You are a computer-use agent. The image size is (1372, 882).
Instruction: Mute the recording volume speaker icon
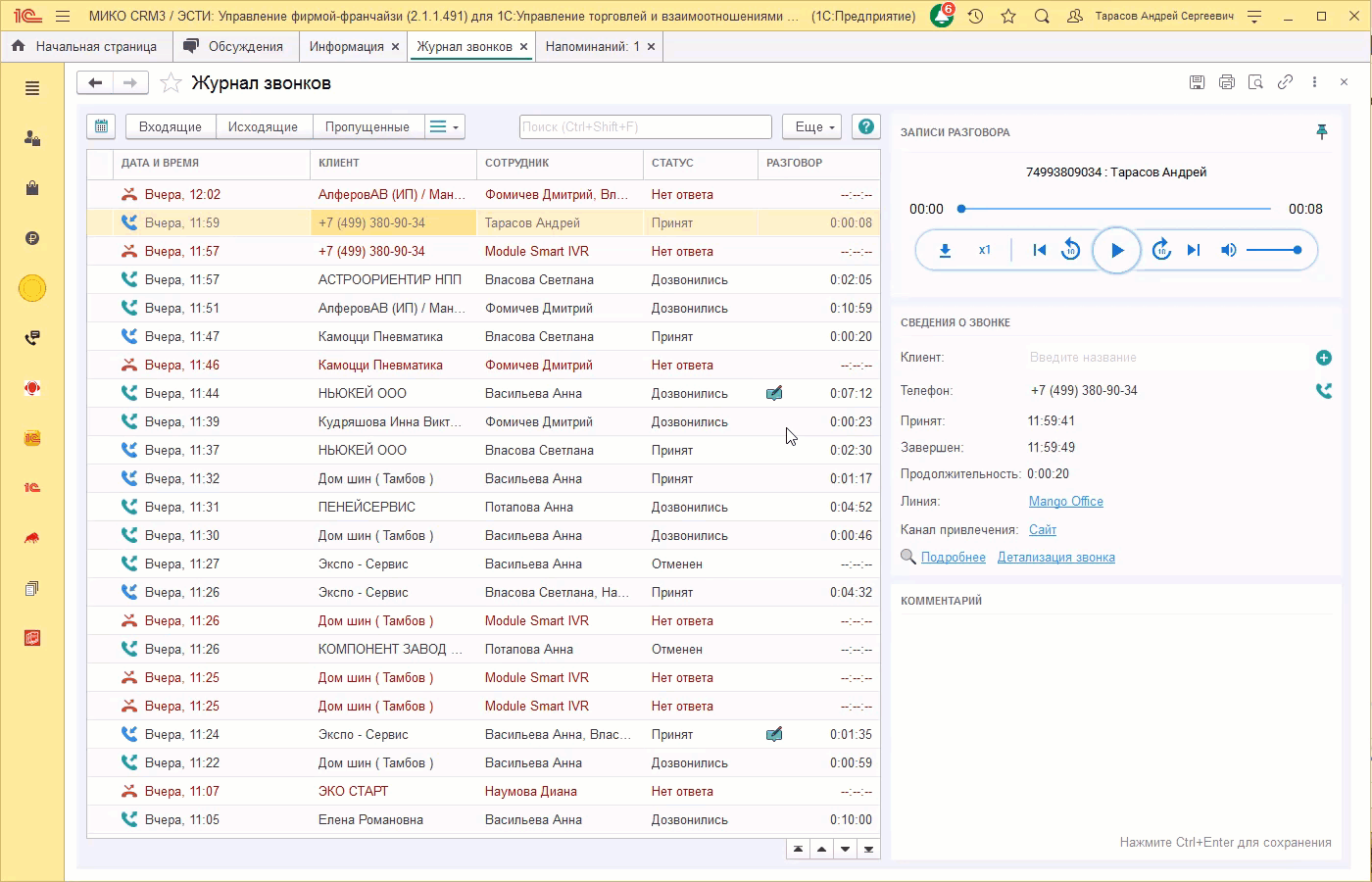coord(1228,251)
